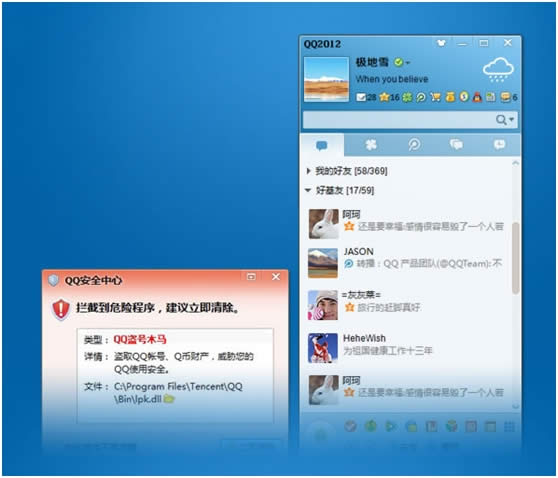Collapse the 好基友 [17/59] group

coord(308,190)
